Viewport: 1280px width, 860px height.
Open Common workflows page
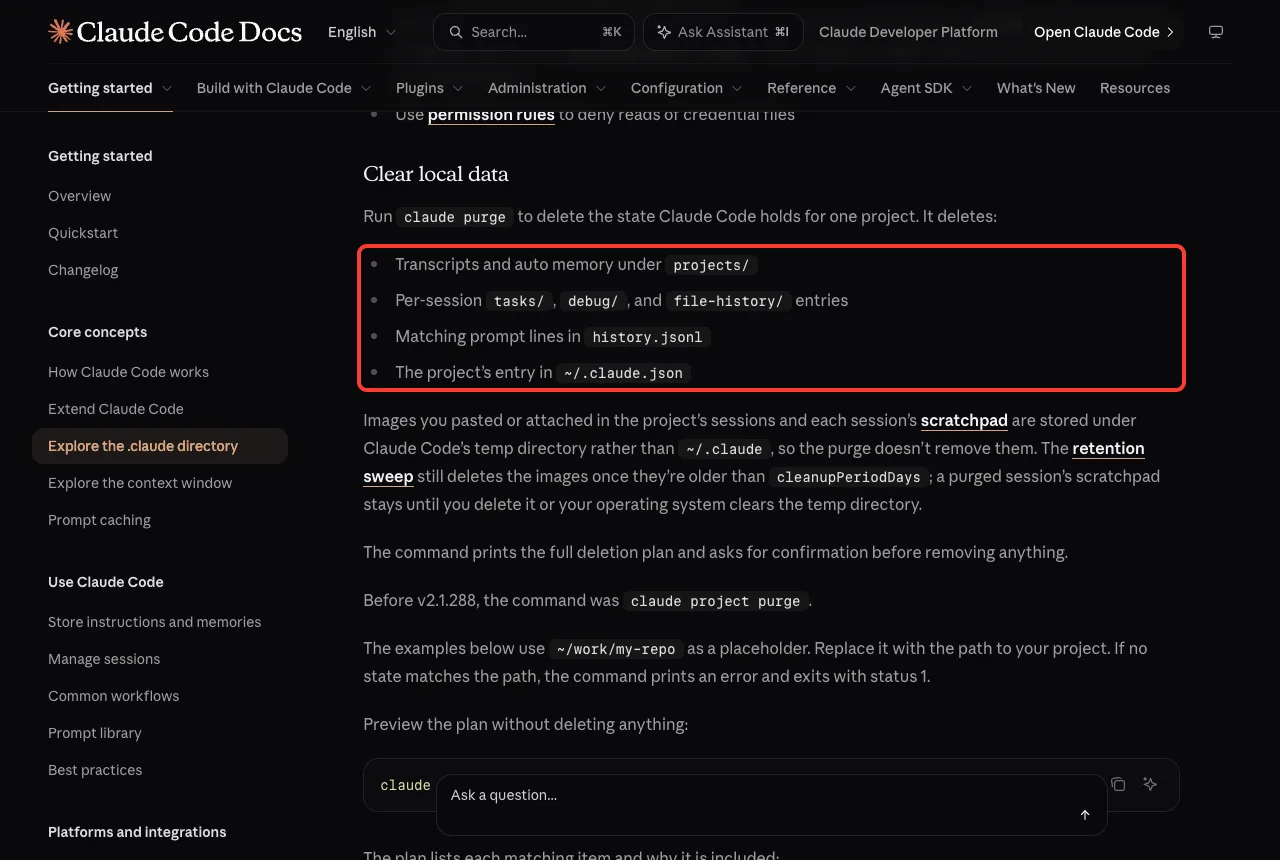[x=114, y=696]
